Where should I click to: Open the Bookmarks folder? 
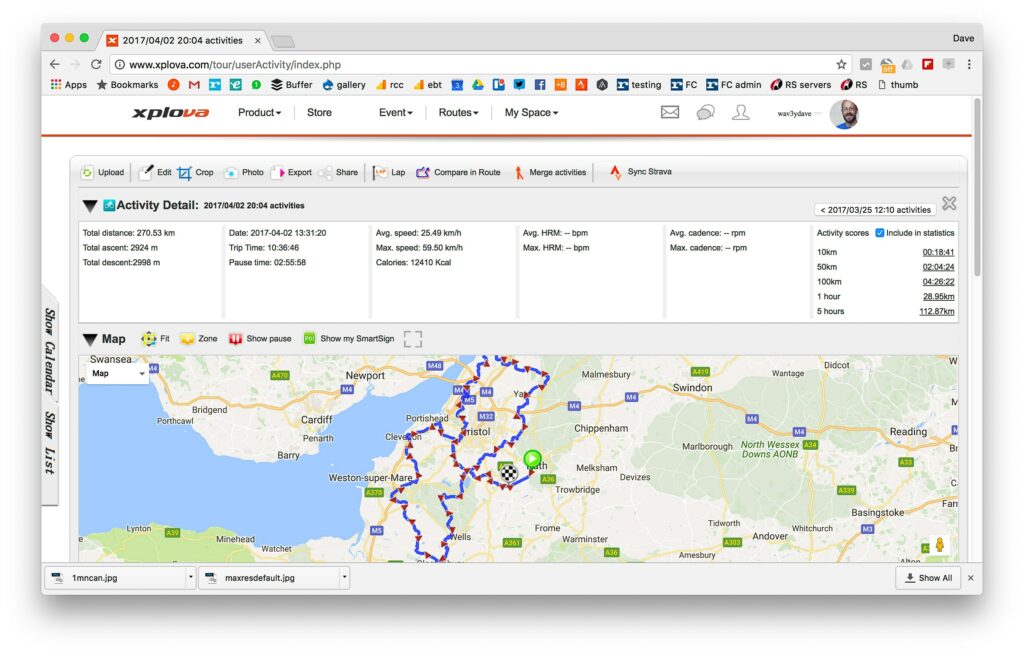click(x=127, y=84)
